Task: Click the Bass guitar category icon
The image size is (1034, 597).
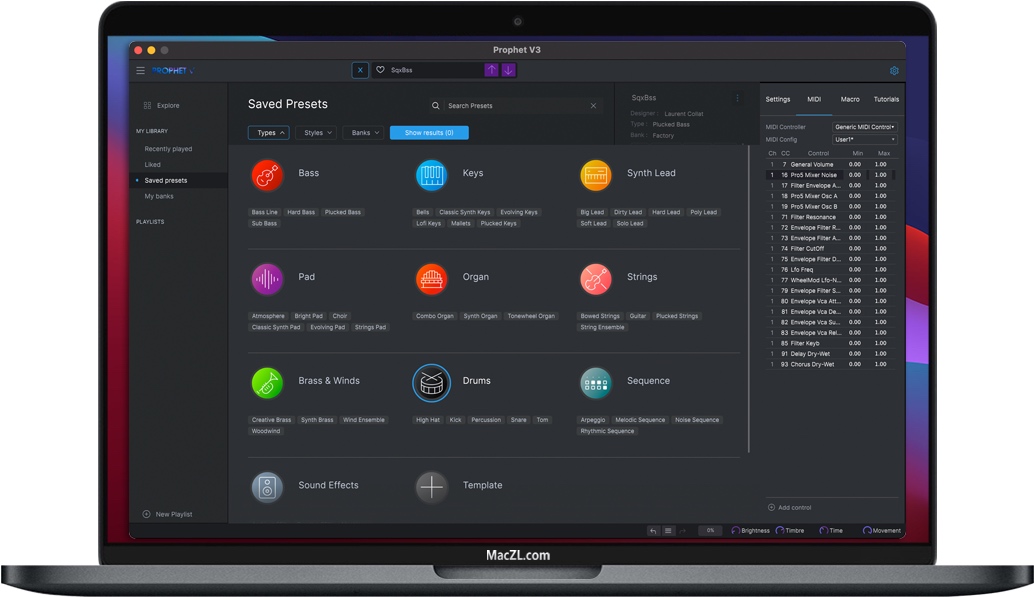Action: [x=267, y=175]
